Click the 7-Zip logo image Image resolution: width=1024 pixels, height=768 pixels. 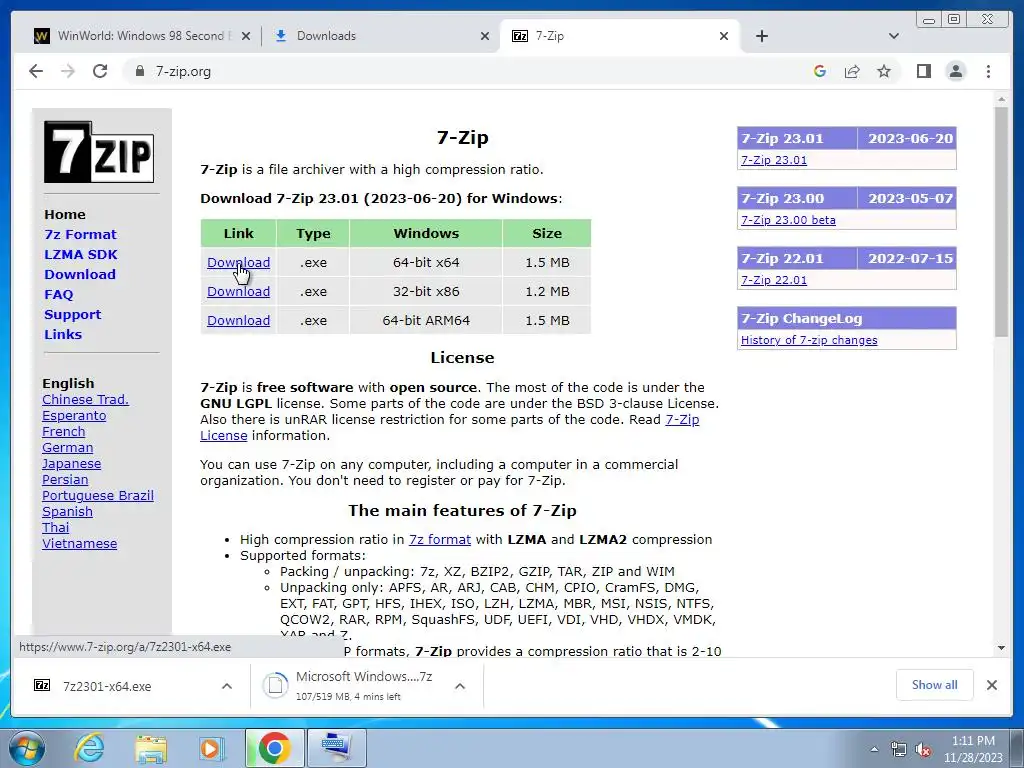(x=99, y=152)
